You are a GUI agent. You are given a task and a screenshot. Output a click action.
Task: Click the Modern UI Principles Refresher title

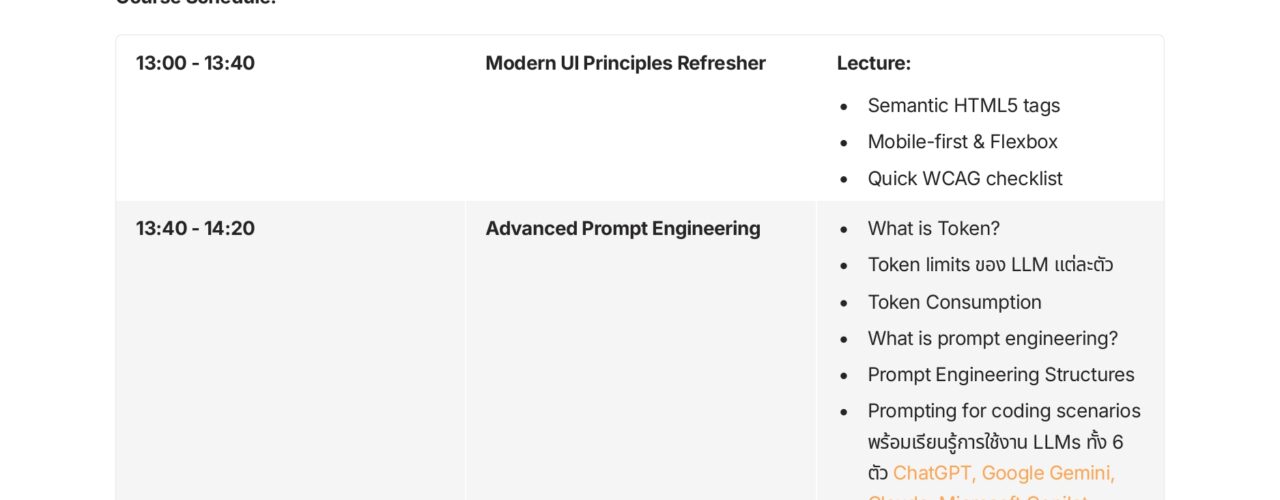[x=625, y=63]
